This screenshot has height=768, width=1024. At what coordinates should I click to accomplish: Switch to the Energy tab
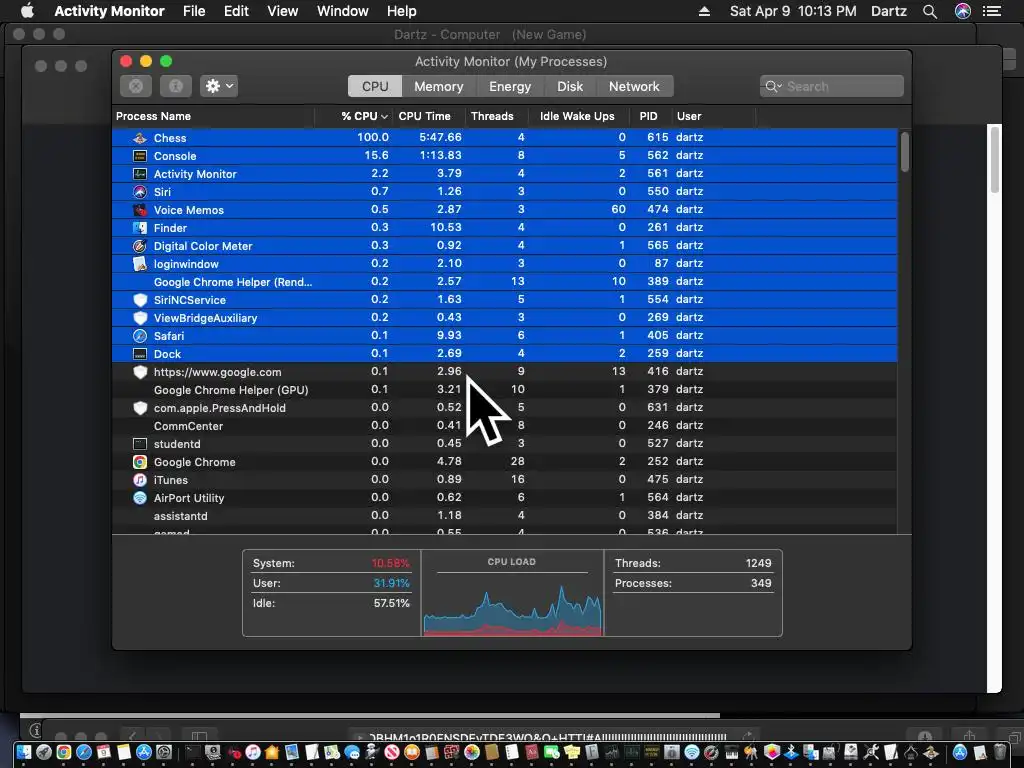pyautogui.click(x=510, y=86)
